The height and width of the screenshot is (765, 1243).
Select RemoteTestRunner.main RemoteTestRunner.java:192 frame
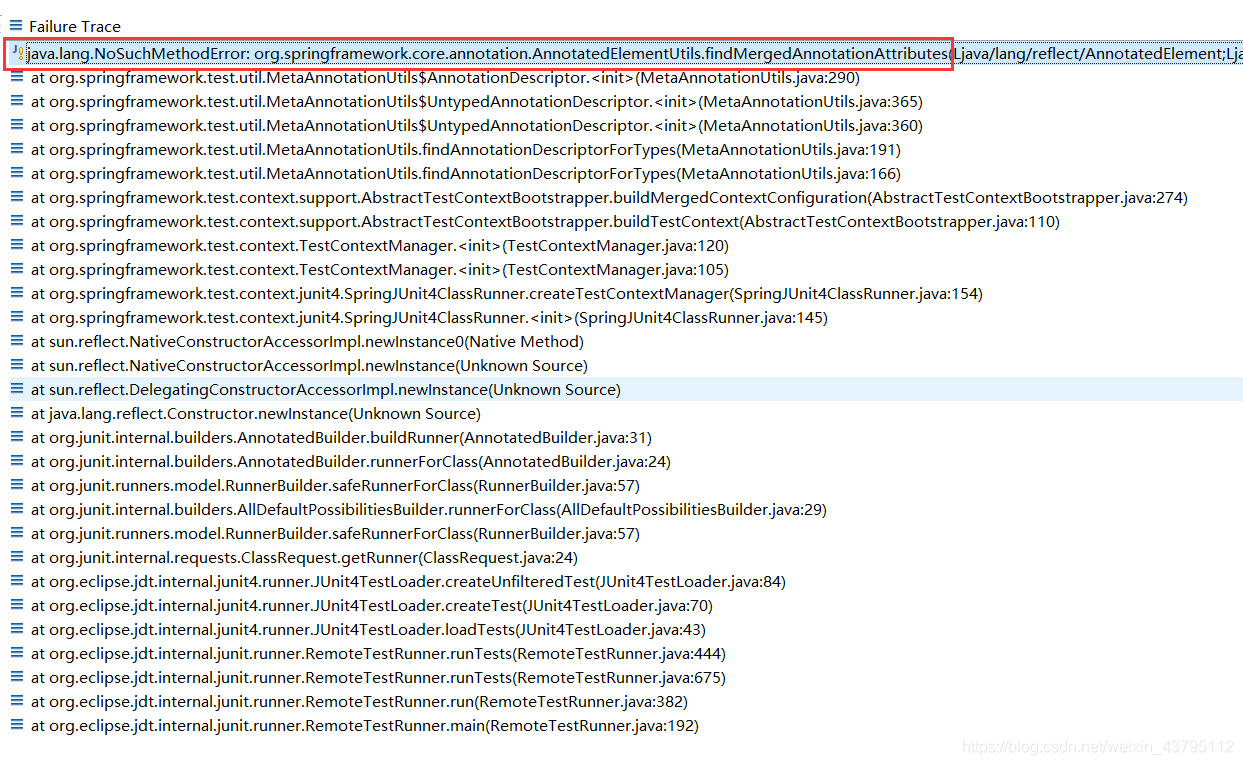364,725
